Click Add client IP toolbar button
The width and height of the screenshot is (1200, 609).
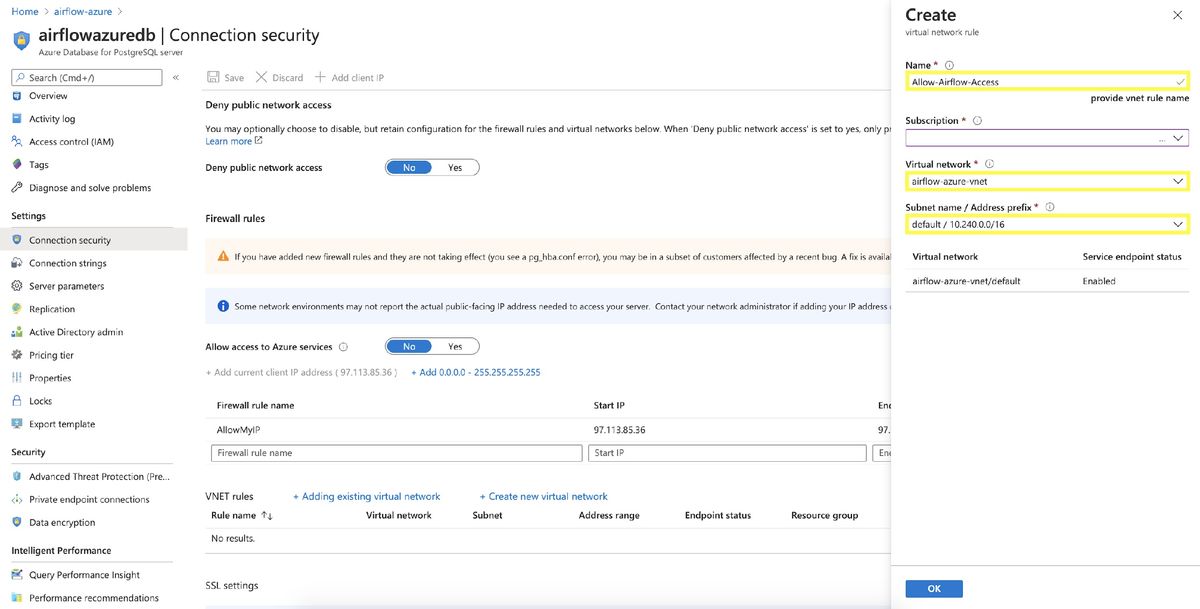(x=349, y=77)
